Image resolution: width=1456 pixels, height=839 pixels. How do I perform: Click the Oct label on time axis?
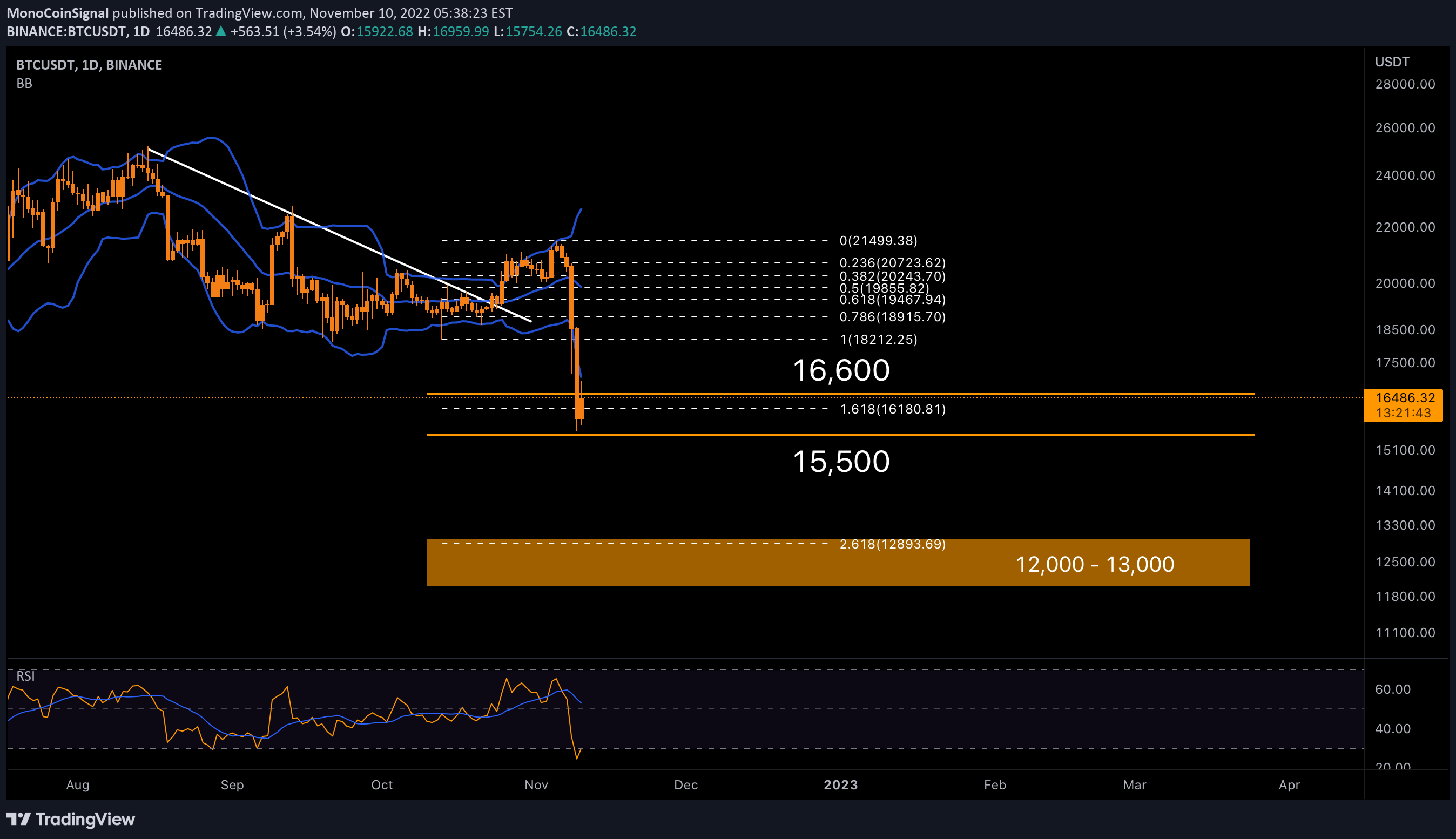(382, 785)
